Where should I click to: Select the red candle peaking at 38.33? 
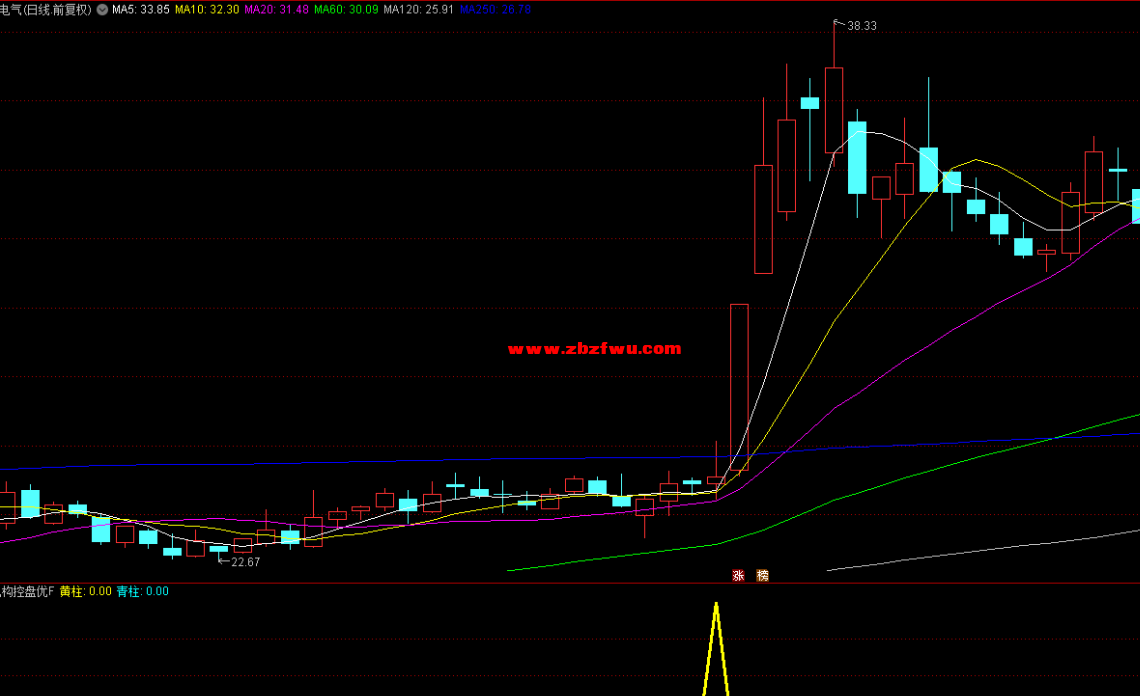834,110
